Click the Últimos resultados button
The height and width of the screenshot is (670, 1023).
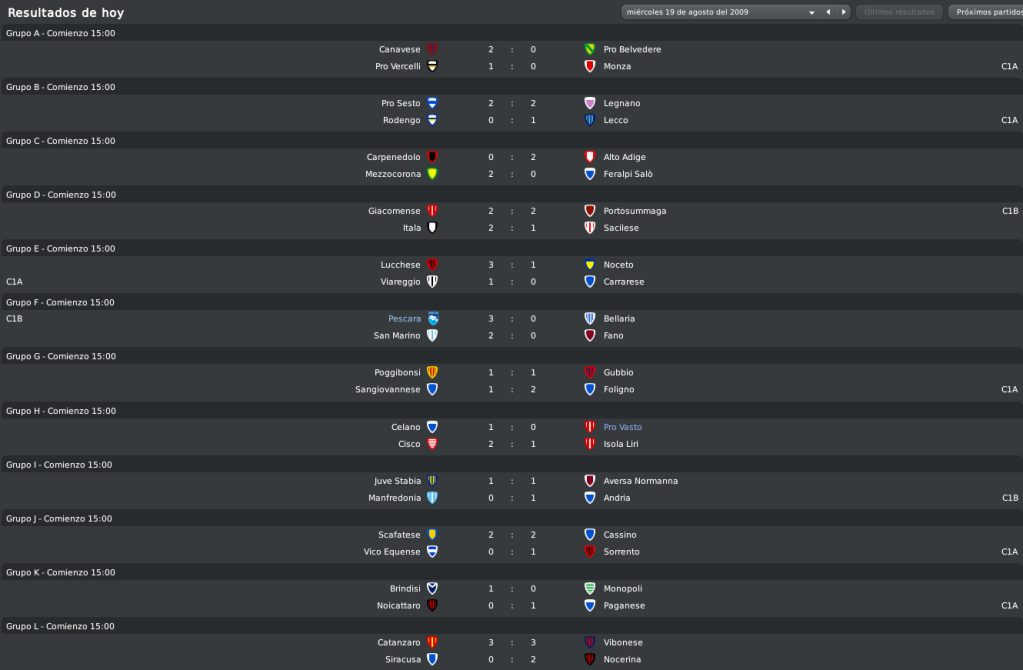pos(899,12)
